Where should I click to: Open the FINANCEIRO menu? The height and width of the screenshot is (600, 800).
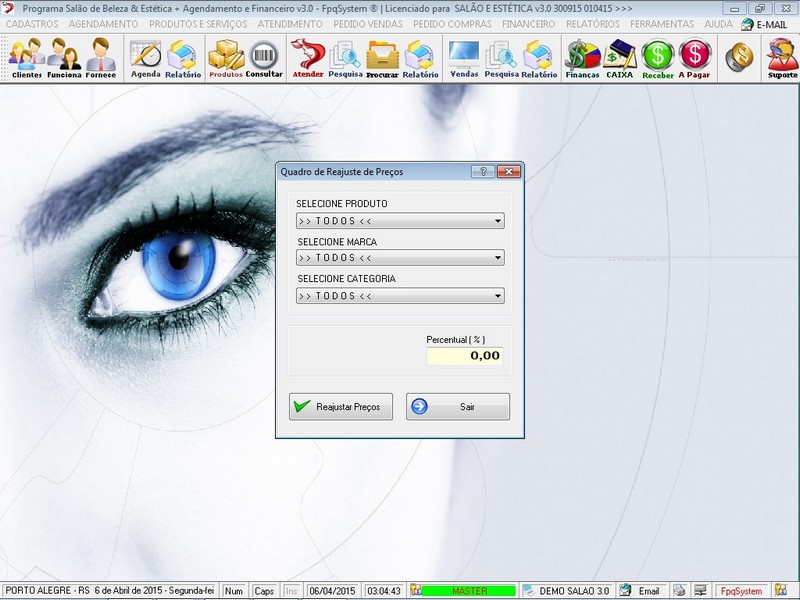coord(528,24)
